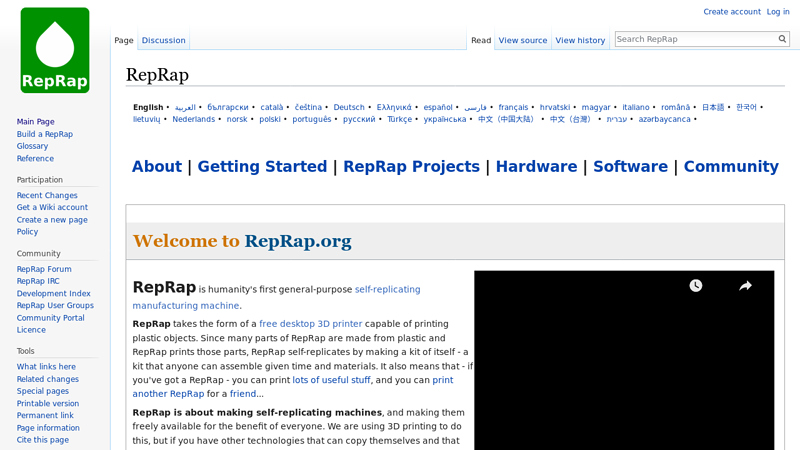This screenshot has width=800, height=450.
Task: Switch language to русский
Action: click(x=359, y=119)
